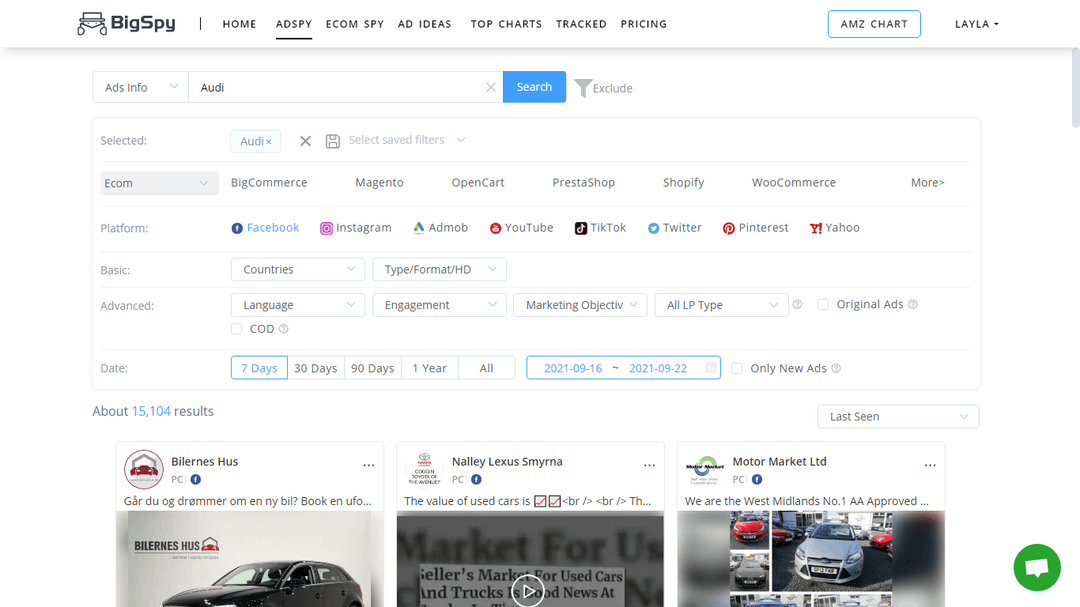
Task: Click help icon beside Only New Ads
Action: (x=836, y=369)
